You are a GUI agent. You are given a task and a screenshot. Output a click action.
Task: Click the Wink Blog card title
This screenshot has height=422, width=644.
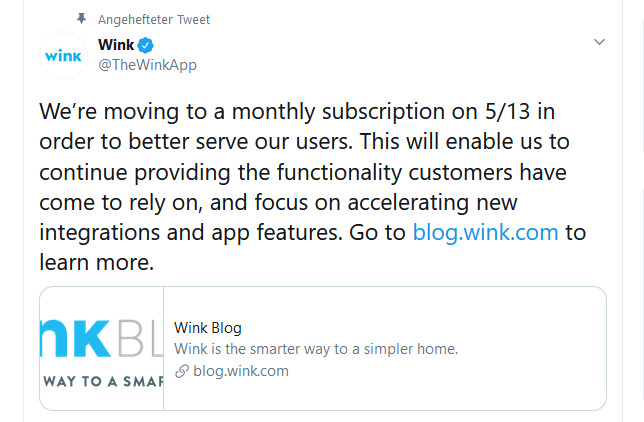pyautogui.click(x=208, y=328)
